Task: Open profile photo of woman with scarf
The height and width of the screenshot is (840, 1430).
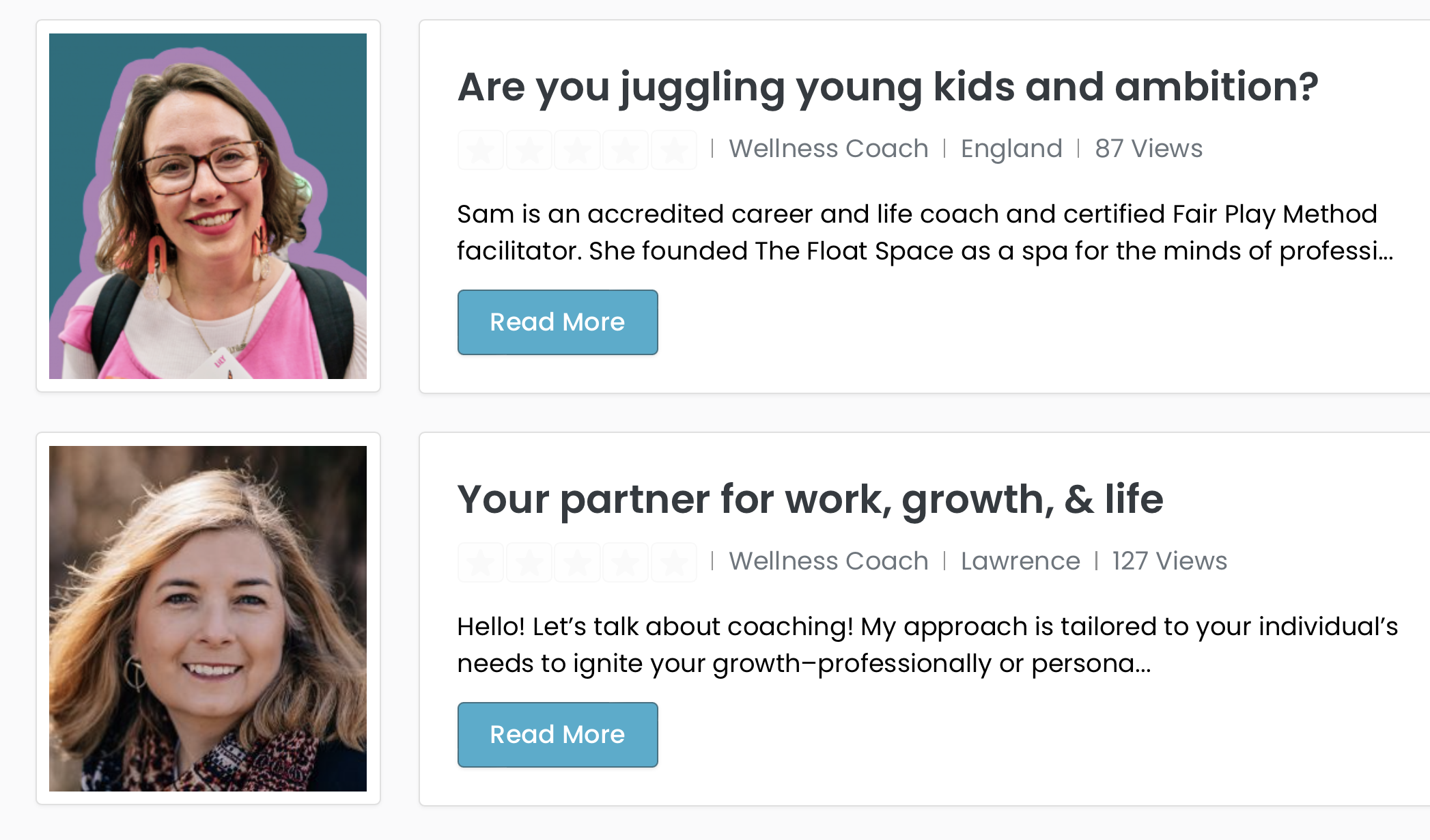Action: 208,619
